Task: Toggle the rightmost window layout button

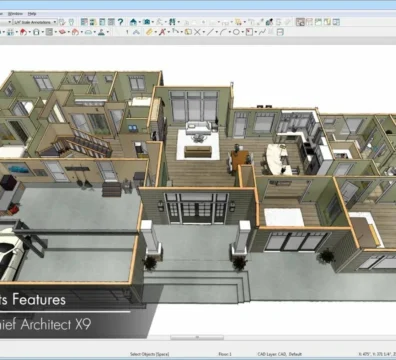Action: pos(336,22)
